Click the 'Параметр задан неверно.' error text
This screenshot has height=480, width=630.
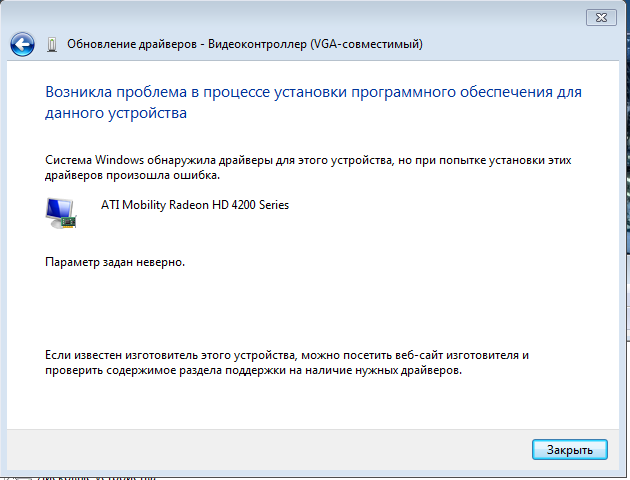tap(115, 262)
